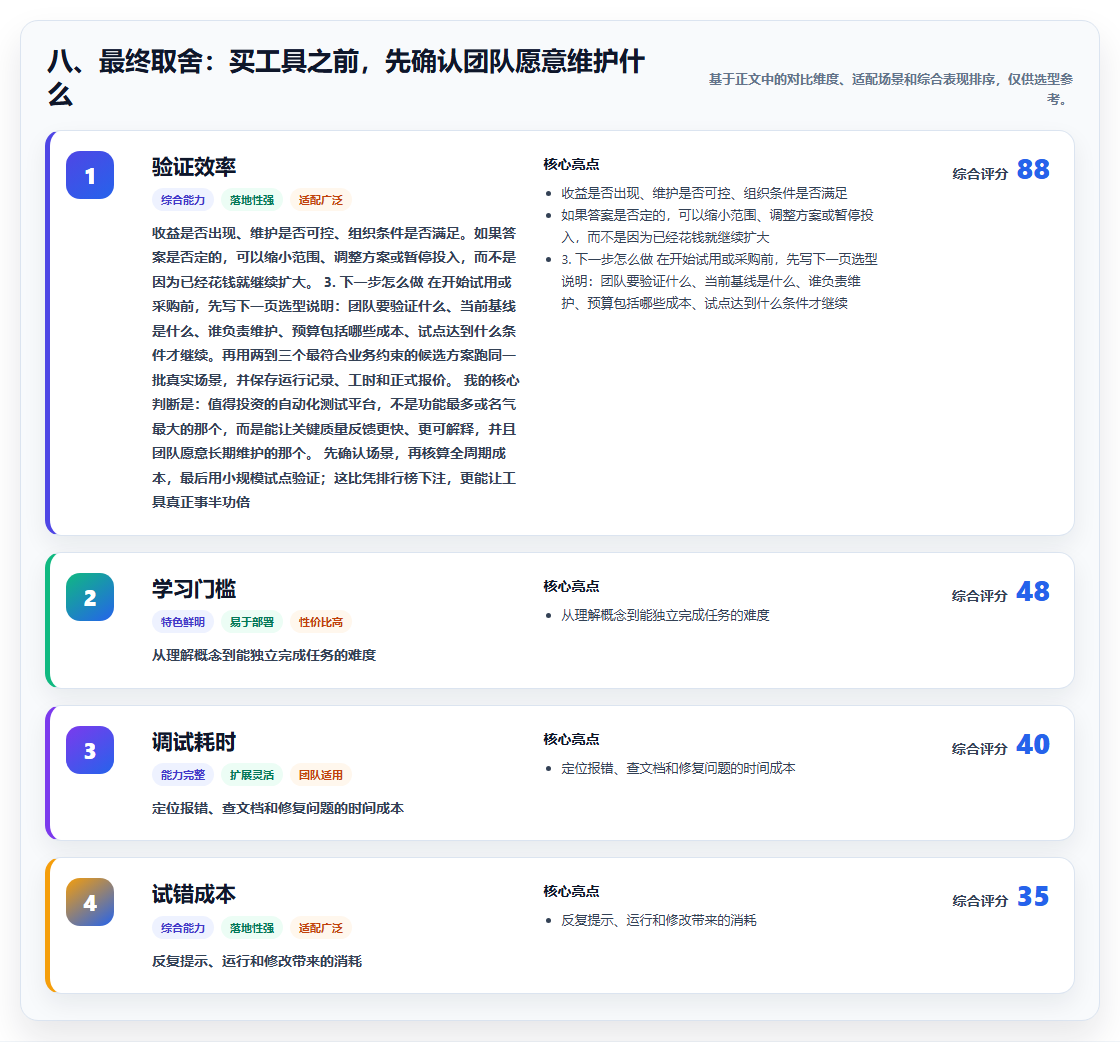Click bullet 反复提示、运行和修改带来的消耗
Screen dimensions: 1120x1042
coord(659,920)
